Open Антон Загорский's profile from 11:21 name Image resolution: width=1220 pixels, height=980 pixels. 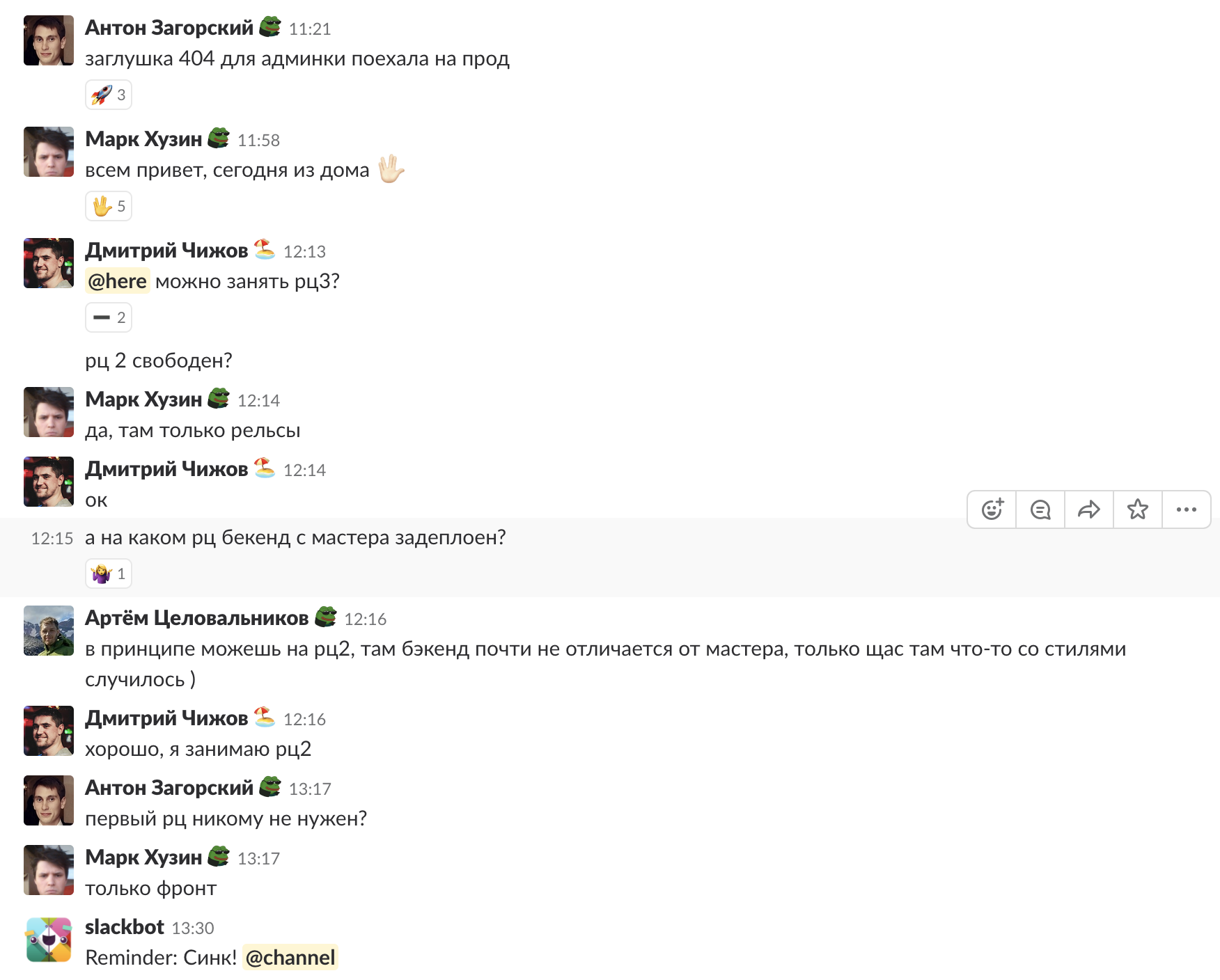coord(169,28)
